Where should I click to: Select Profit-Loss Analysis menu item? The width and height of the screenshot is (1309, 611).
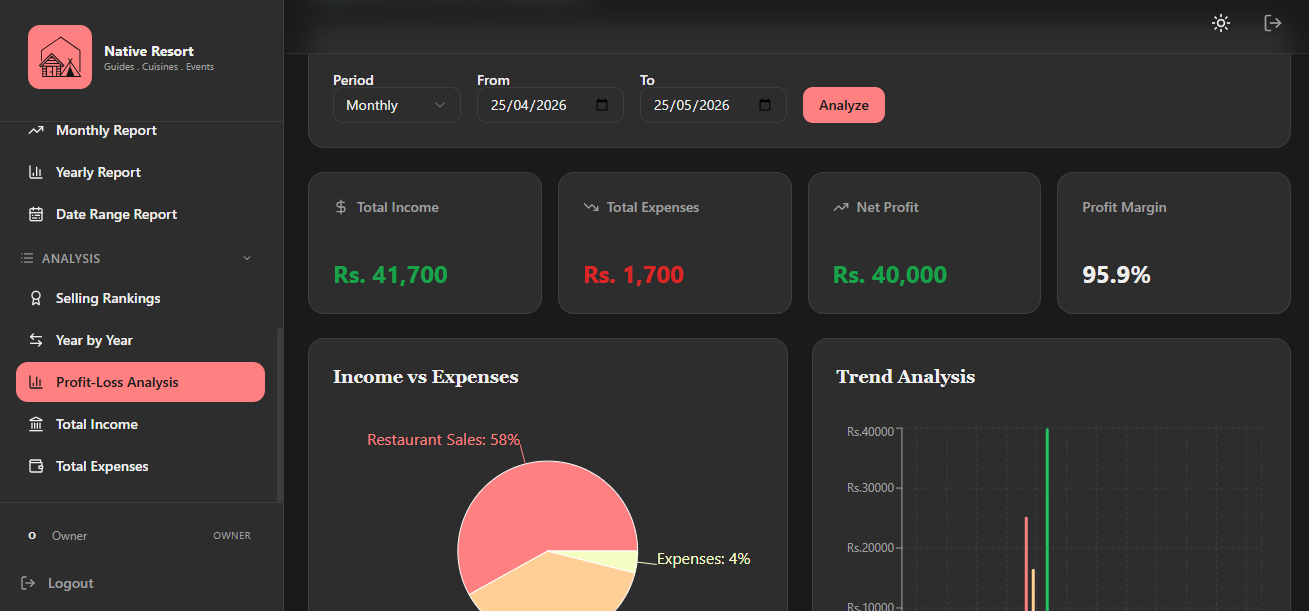click(140, 382)
